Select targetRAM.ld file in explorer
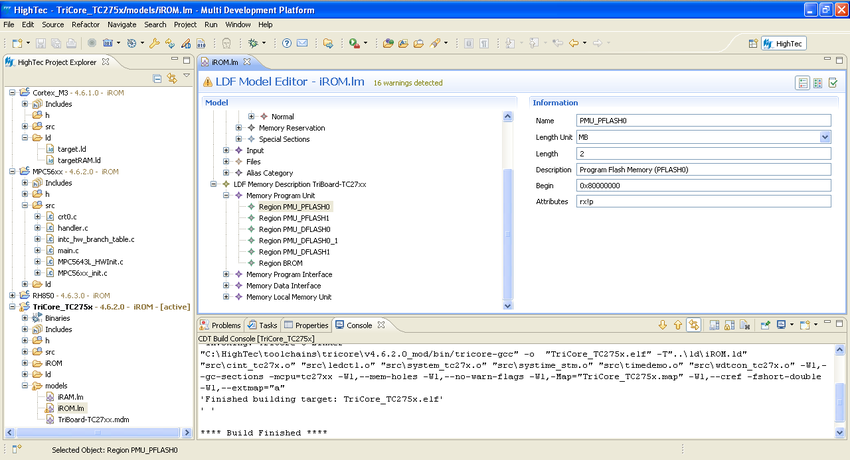The image size is (850, 460). point(79,160)
